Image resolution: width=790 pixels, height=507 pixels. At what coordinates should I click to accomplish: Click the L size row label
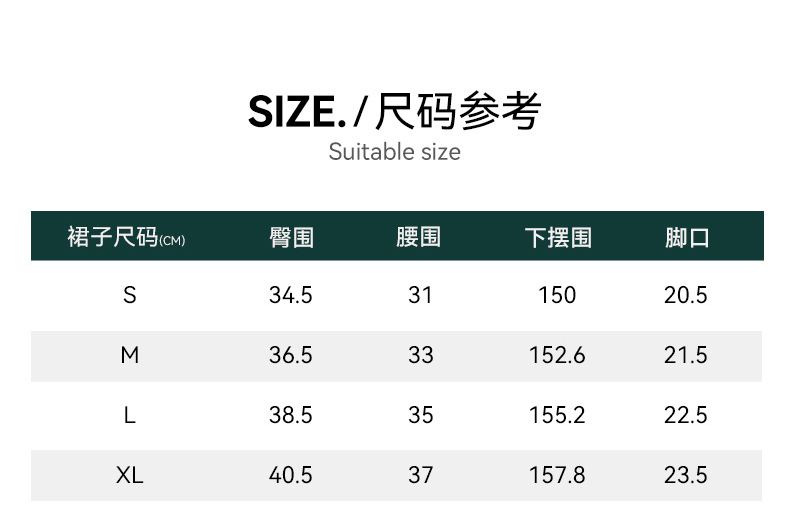click(129, 415)
